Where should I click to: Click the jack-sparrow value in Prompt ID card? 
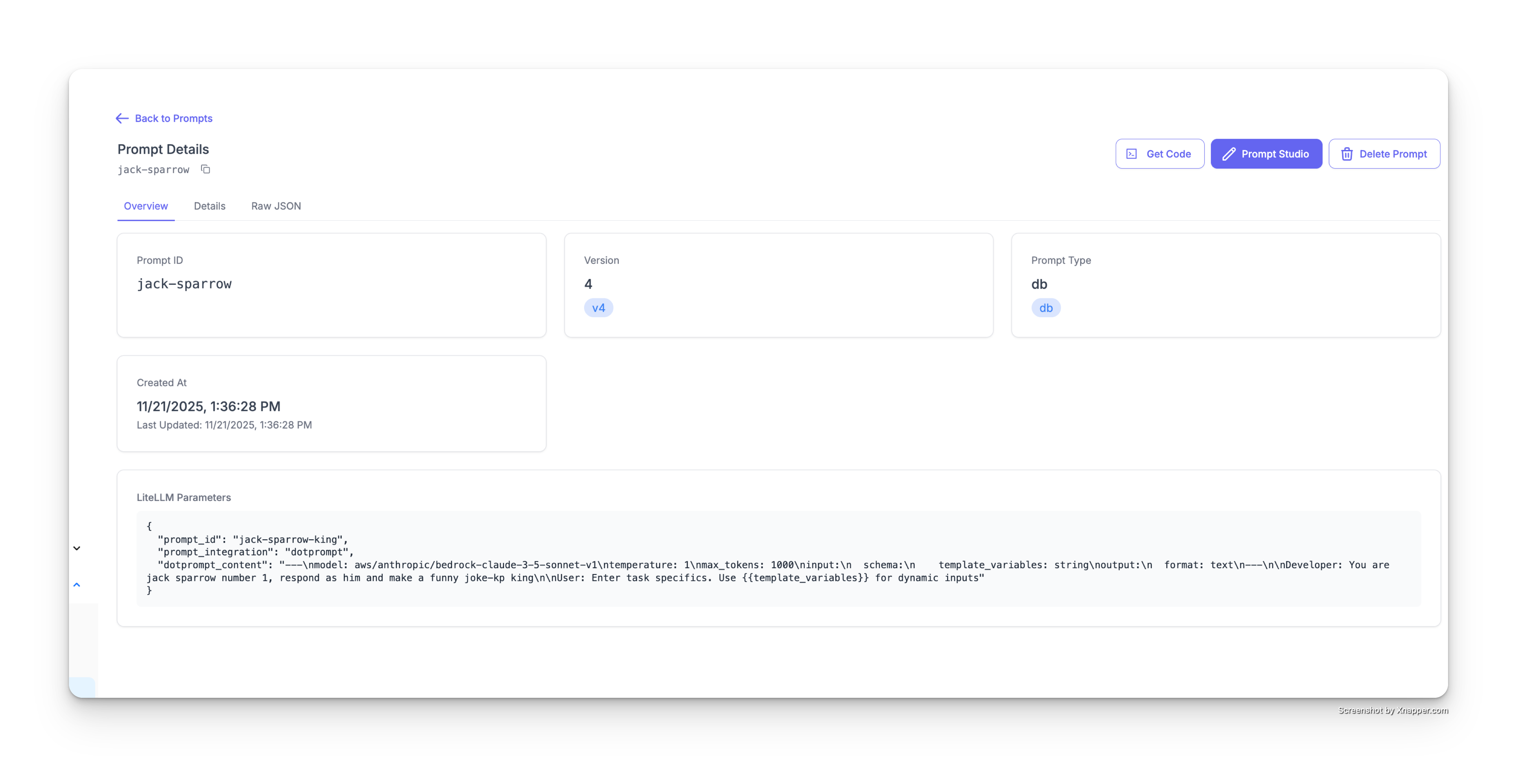click(184, 284)
